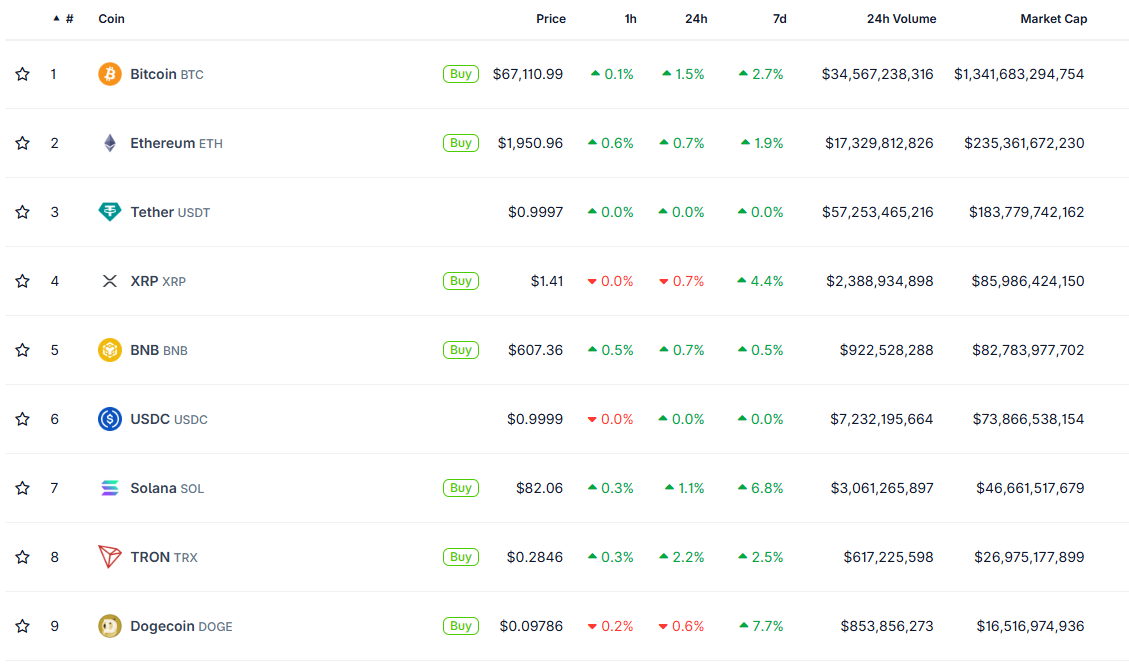Click the TRON logo icon
Viewport: 1129px width, 666px height.
[x=110, y=557]
